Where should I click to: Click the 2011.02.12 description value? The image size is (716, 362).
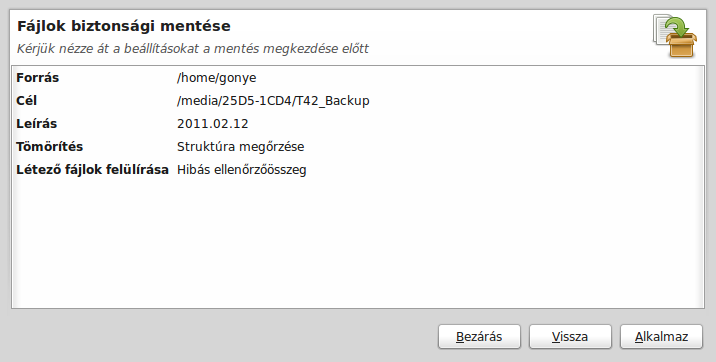click(x=213, y=124)
